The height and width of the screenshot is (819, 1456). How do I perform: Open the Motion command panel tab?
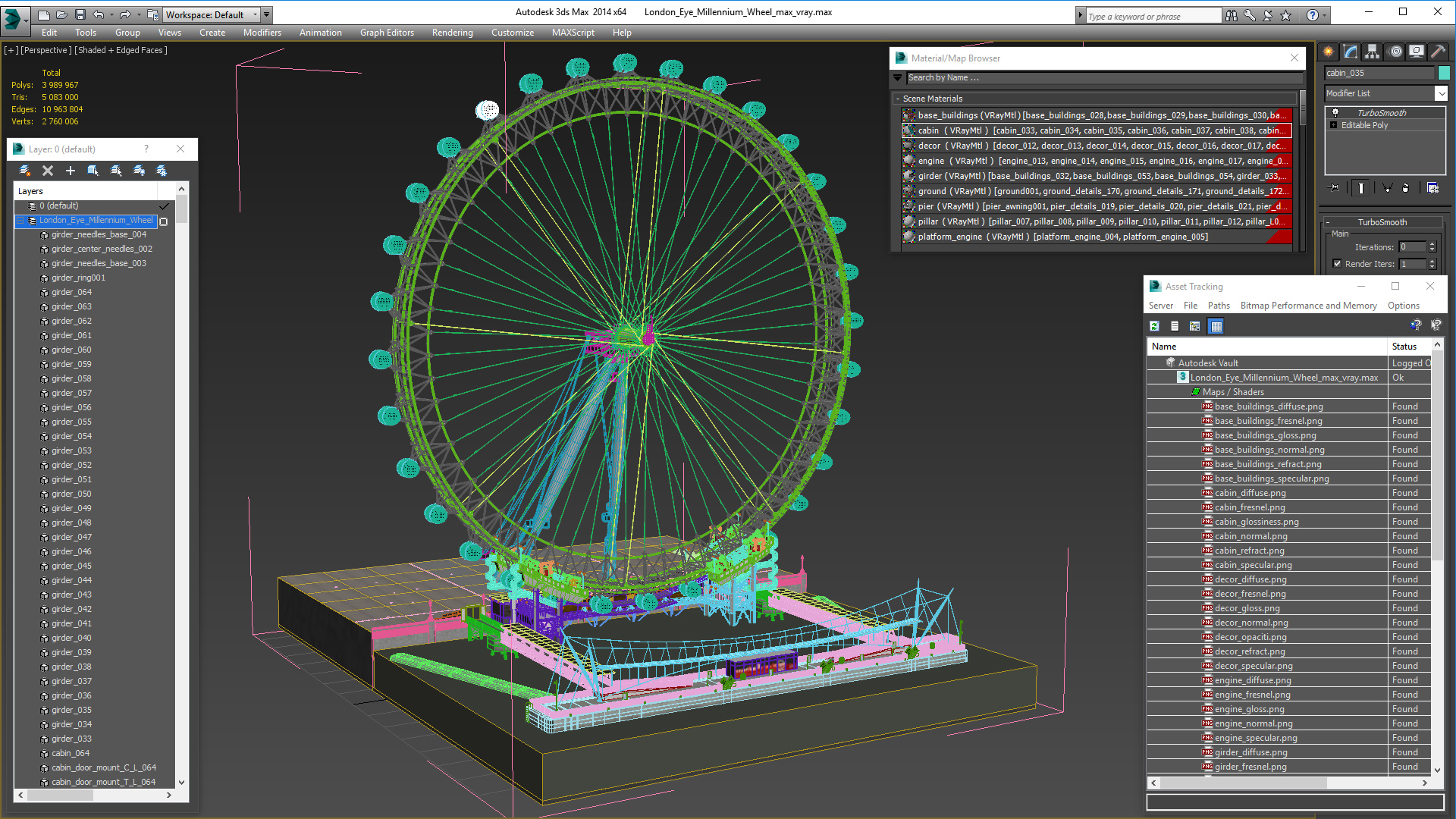tap(1395, 52)
